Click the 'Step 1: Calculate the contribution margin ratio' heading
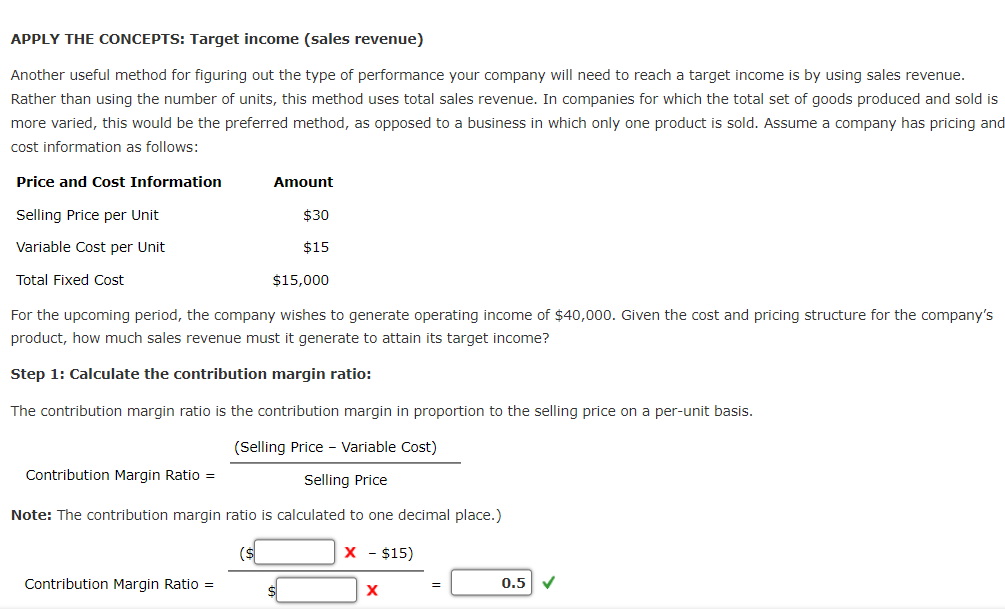1005x609 pixels. click(x=191, y=374)
